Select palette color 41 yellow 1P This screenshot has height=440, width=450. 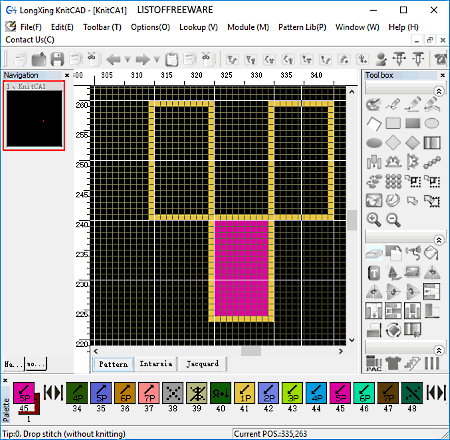pyautogui.click(x=244, y=393)
